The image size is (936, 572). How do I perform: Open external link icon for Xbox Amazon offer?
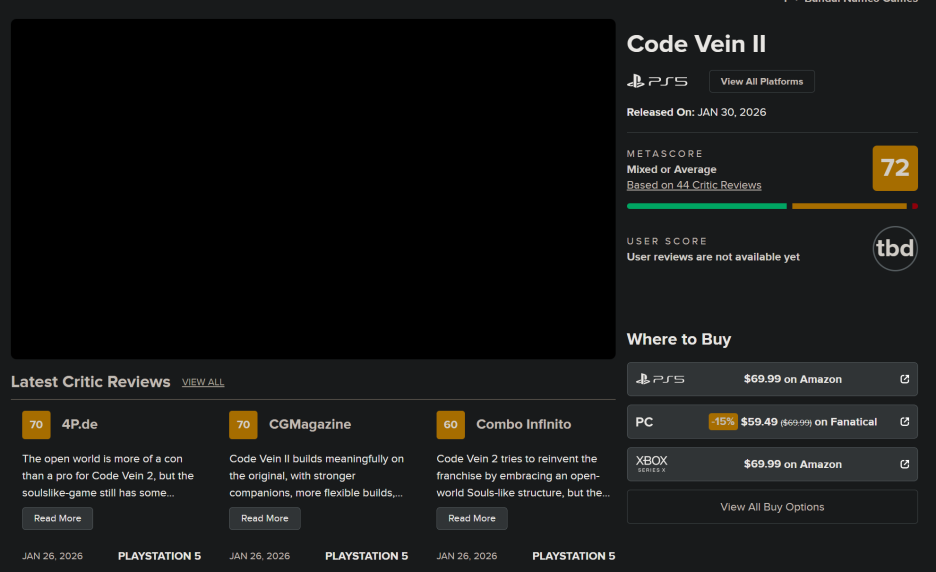click(x=904, y=464)
